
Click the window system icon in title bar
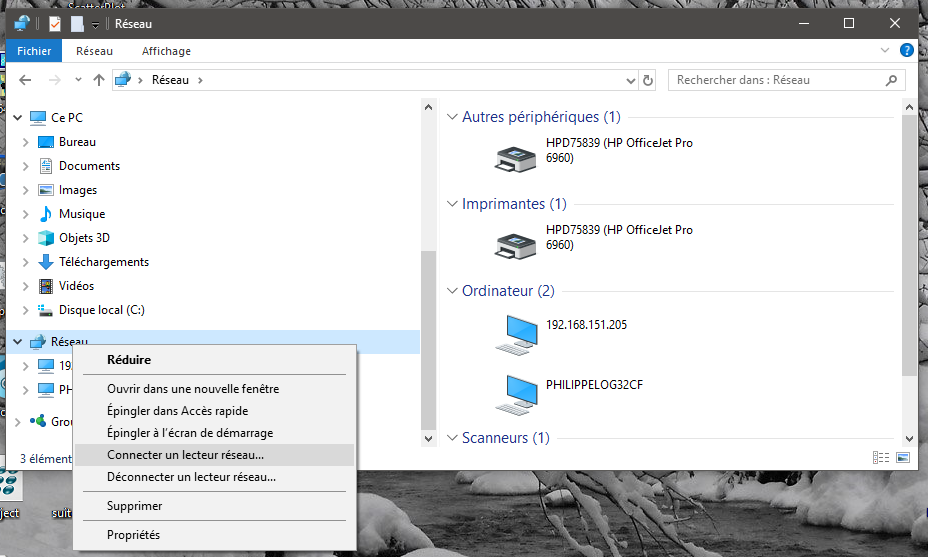coord(22,24)
